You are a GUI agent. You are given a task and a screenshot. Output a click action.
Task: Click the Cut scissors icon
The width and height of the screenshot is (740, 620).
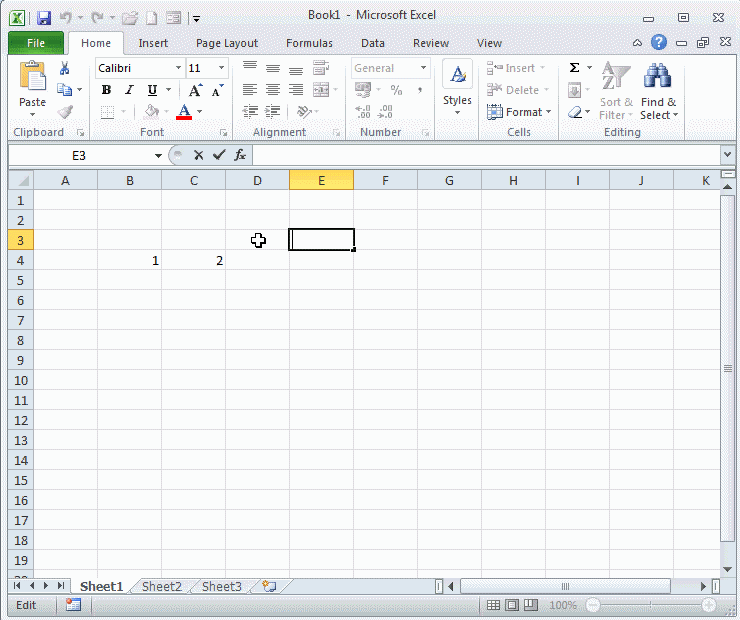[x=65, y=68]
